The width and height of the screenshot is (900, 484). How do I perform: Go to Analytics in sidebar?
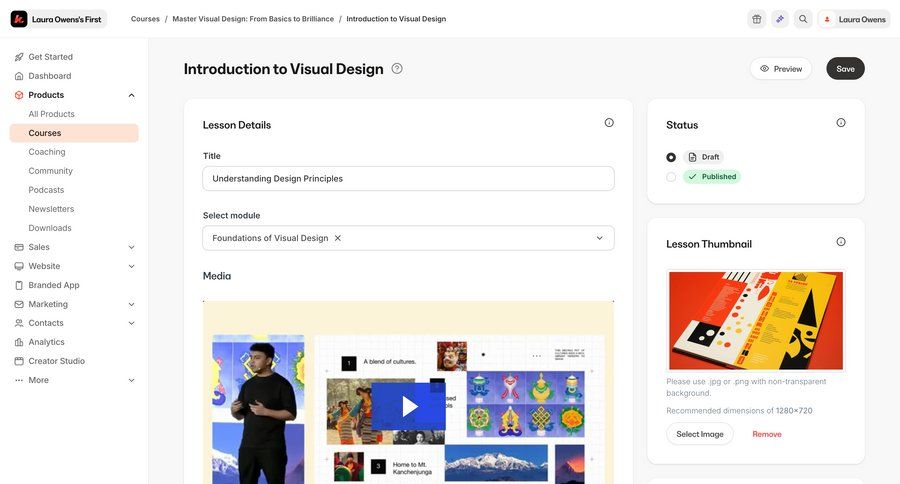click(x=46, y=342)
